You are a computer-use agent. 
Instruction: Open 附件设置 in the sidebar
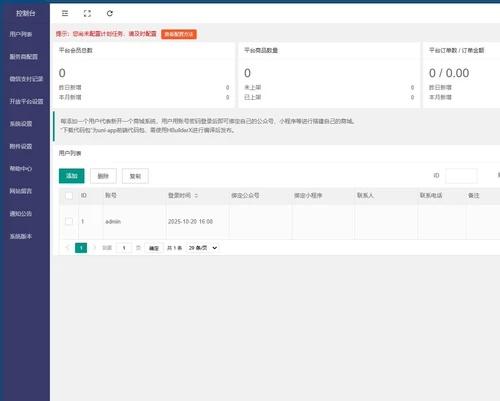21,146
